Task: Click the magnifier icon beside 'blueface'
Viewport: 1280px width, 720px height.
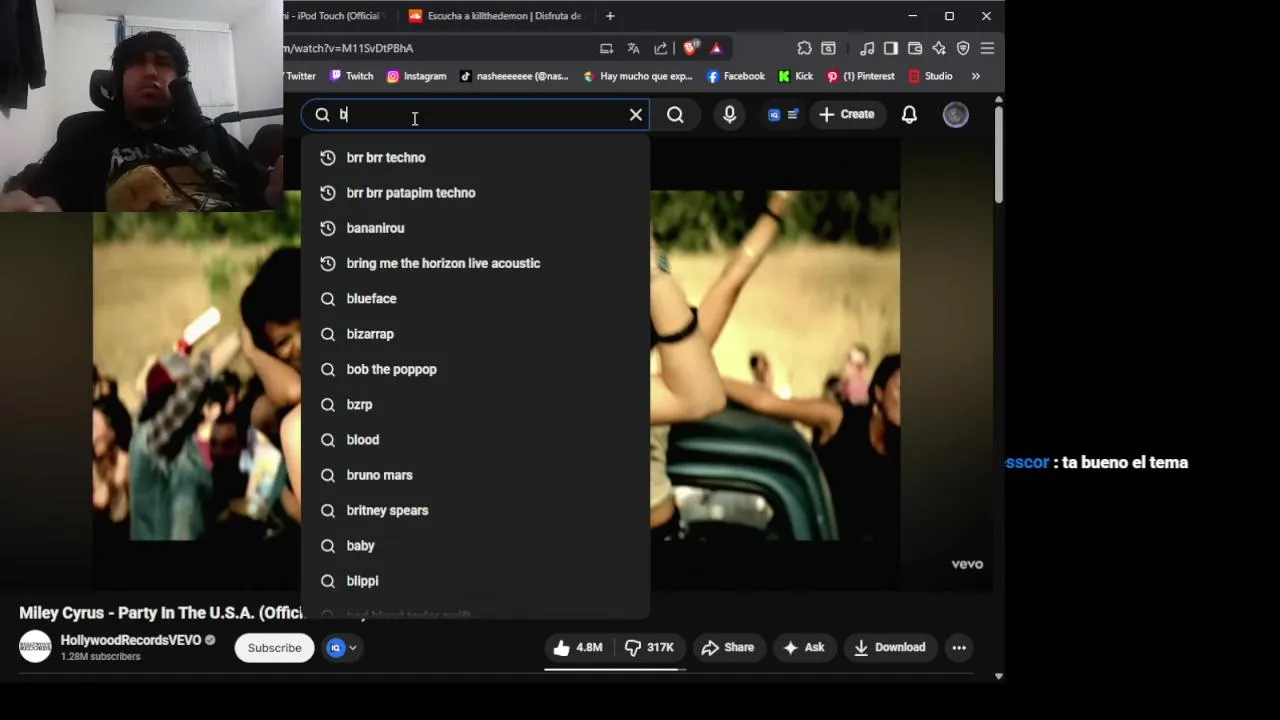Action: [x=327, y=299]
